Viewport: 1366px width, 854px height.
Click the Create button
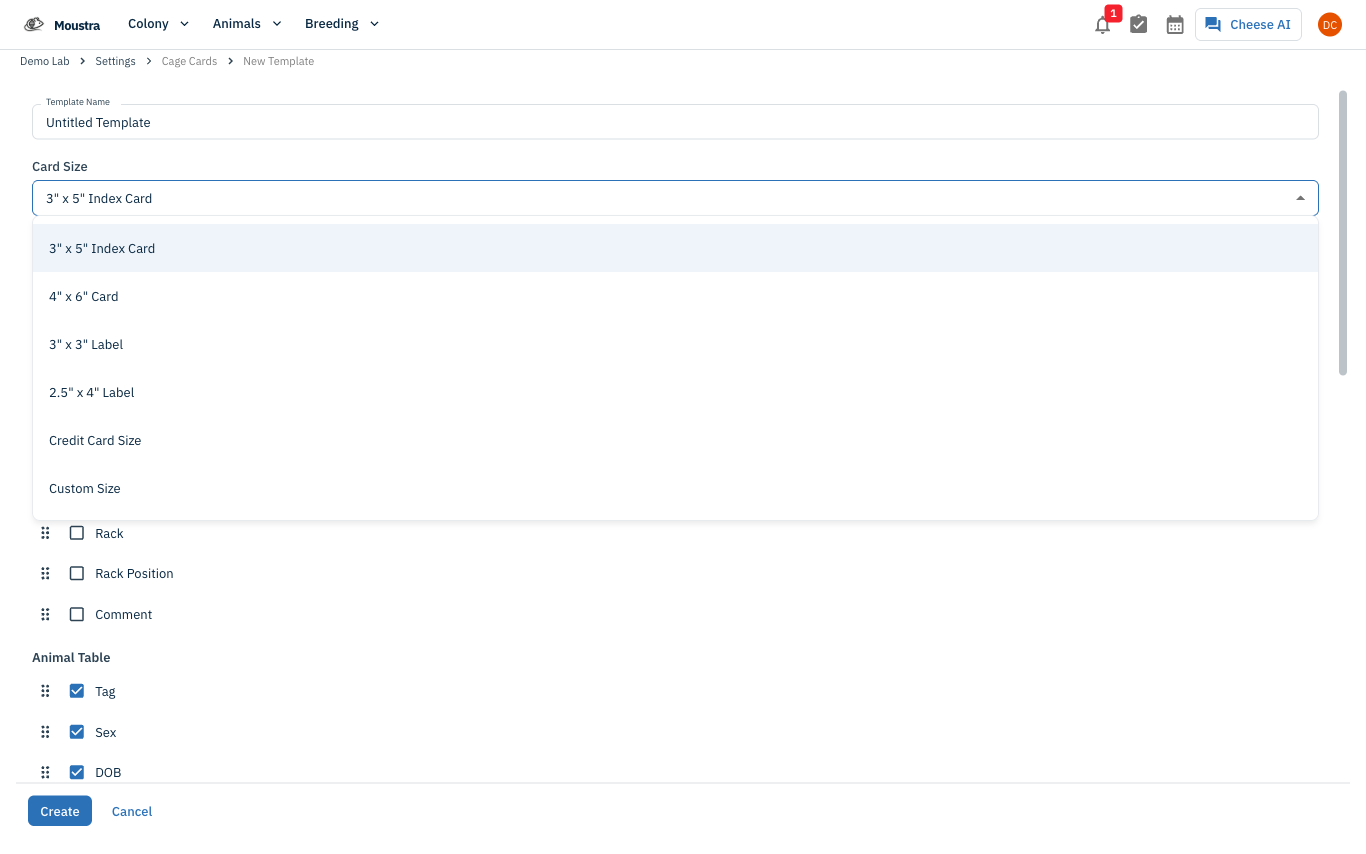point(60,811)
